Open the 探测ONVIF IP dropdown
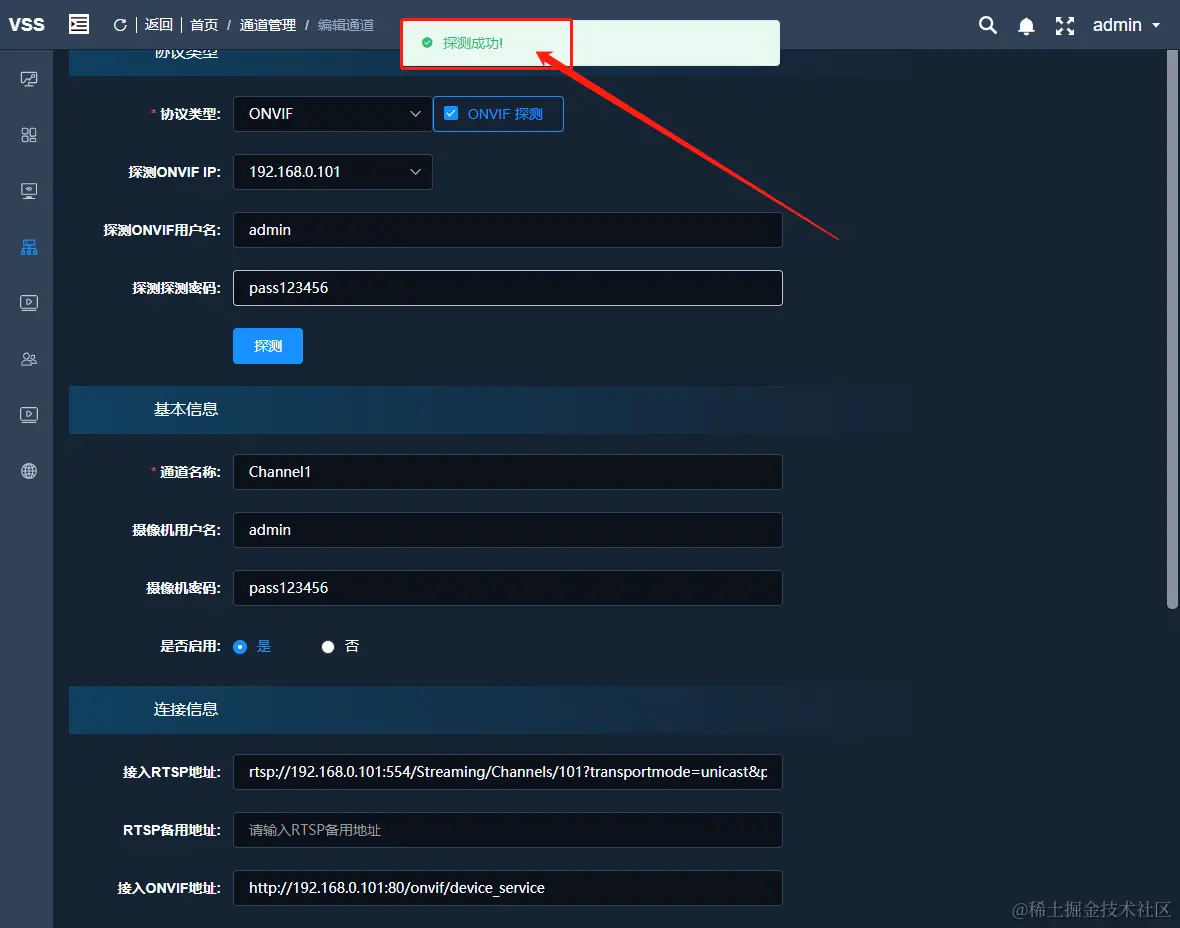1180x928 pixels. pos(332,171)
